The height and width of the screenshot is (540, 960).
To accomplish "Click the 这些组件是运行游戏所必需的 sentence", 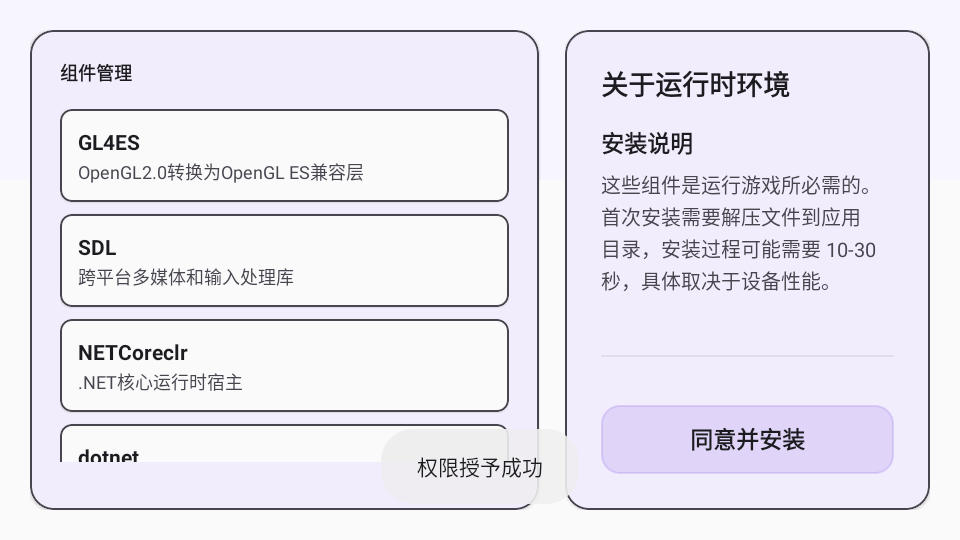I will pos(738,186).
